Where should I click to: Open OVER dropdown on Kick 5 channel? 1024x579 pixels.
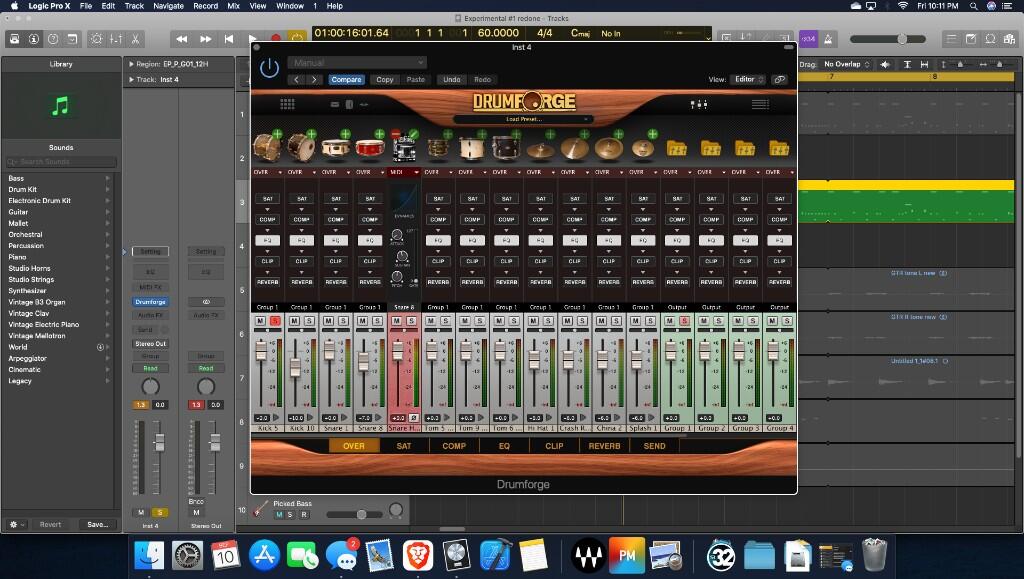(268, 172)
